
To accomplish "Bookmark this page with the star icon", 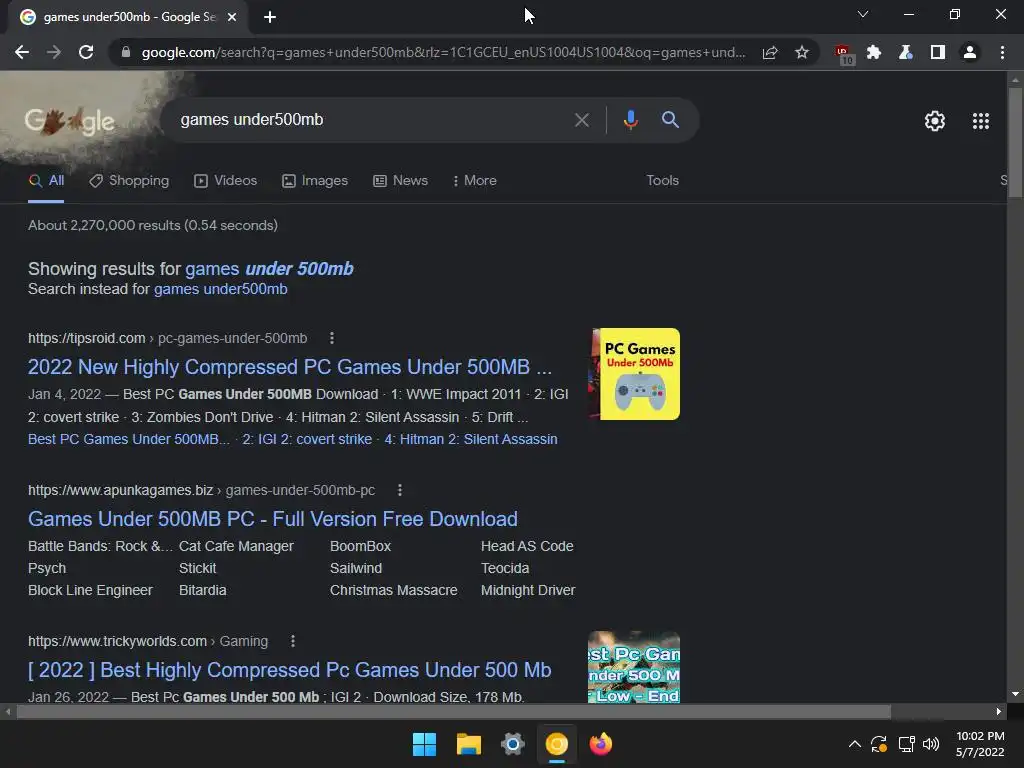I will point(802,52).
